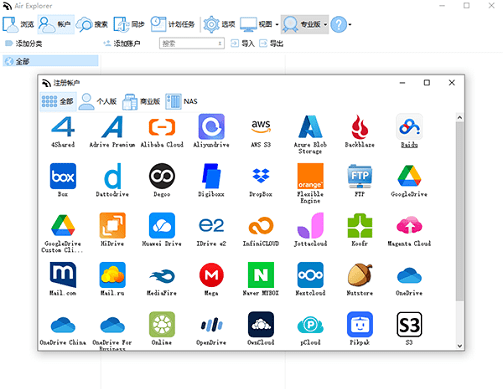Select Mail.com cloud service
Viewport: 503px width, 389px height.
click(x=63, y=279)
